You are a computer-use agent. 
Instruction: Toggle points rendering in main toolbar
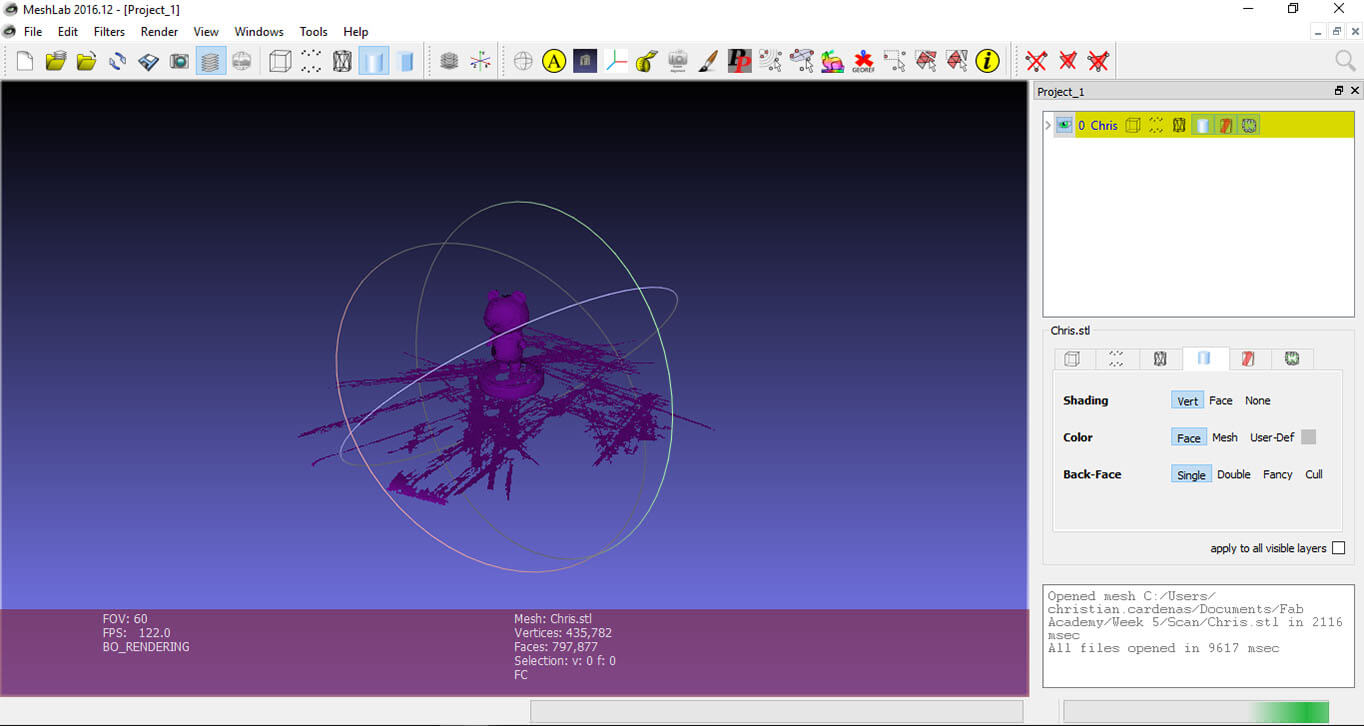click(x=312, y=61)
